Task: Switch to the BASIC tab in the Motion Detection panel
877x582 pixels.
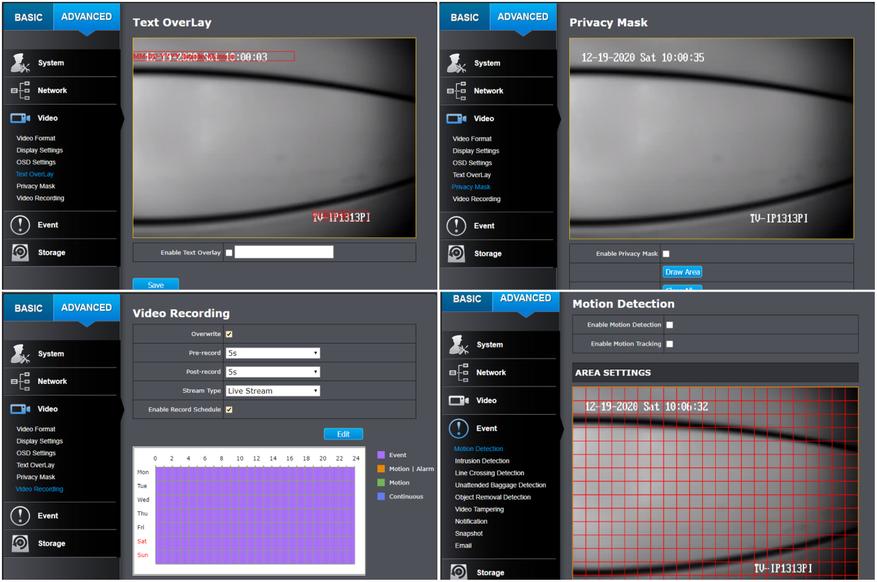Action: (467, 299)
